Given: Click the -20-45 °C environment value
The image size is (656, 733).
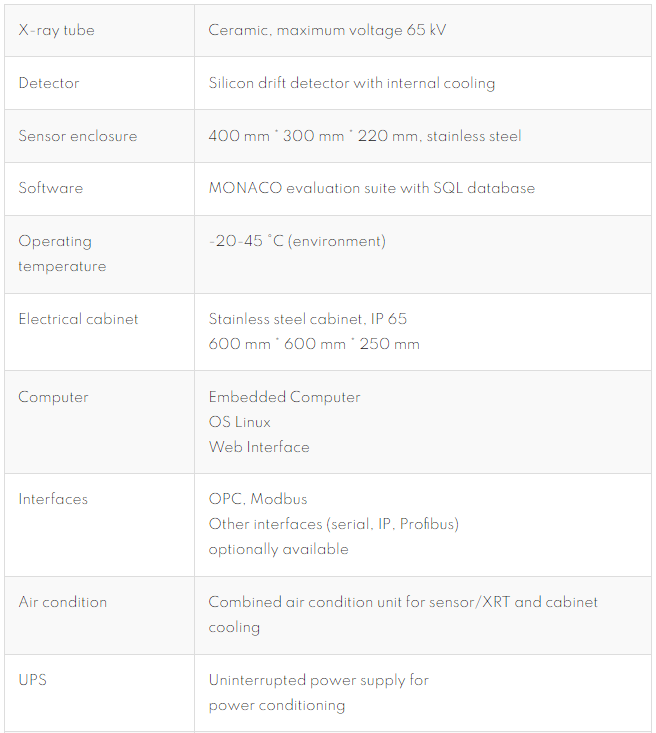Looking at the screenshot, I should tap(297, 241).
